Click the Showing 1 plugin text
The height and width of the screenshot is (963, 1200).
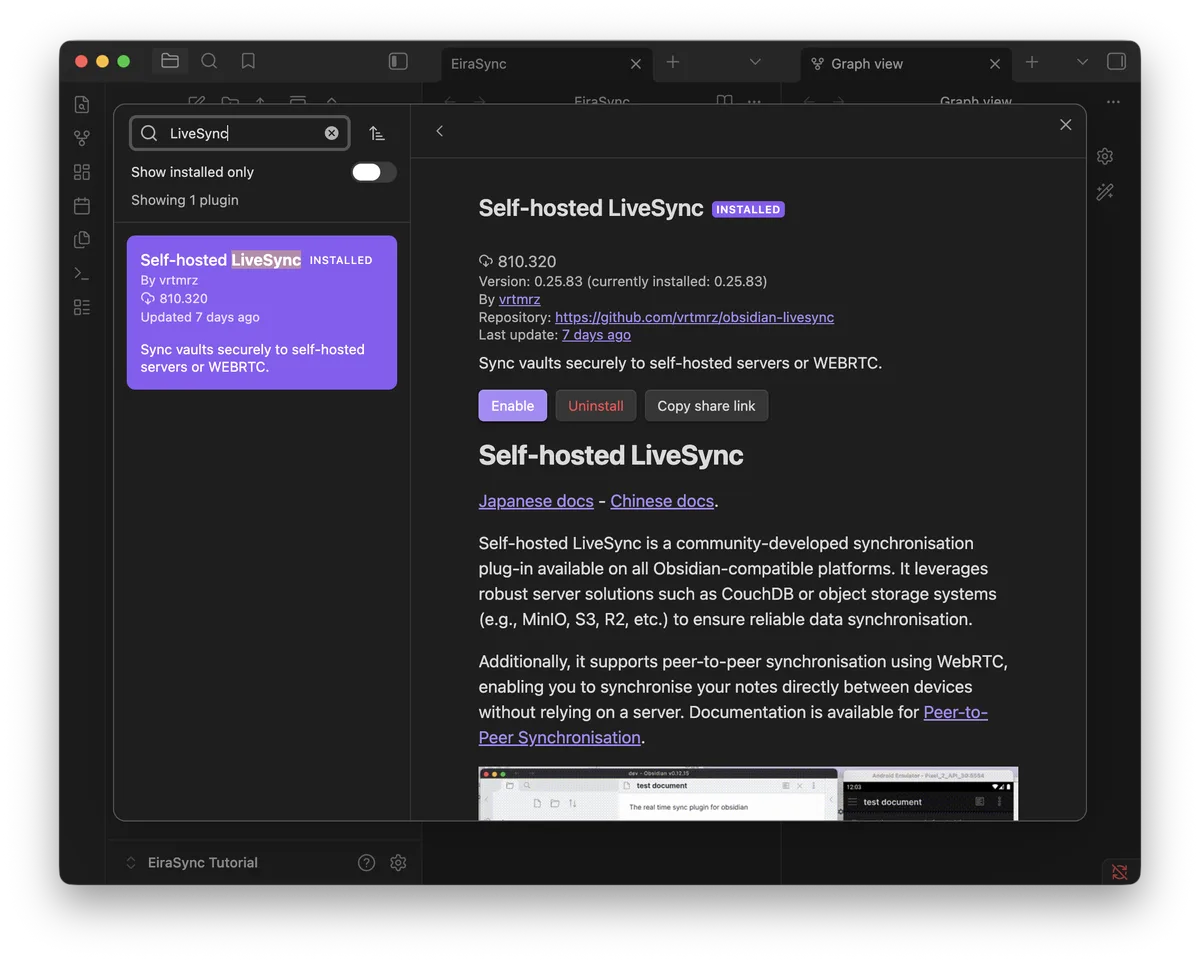[185, 200]
